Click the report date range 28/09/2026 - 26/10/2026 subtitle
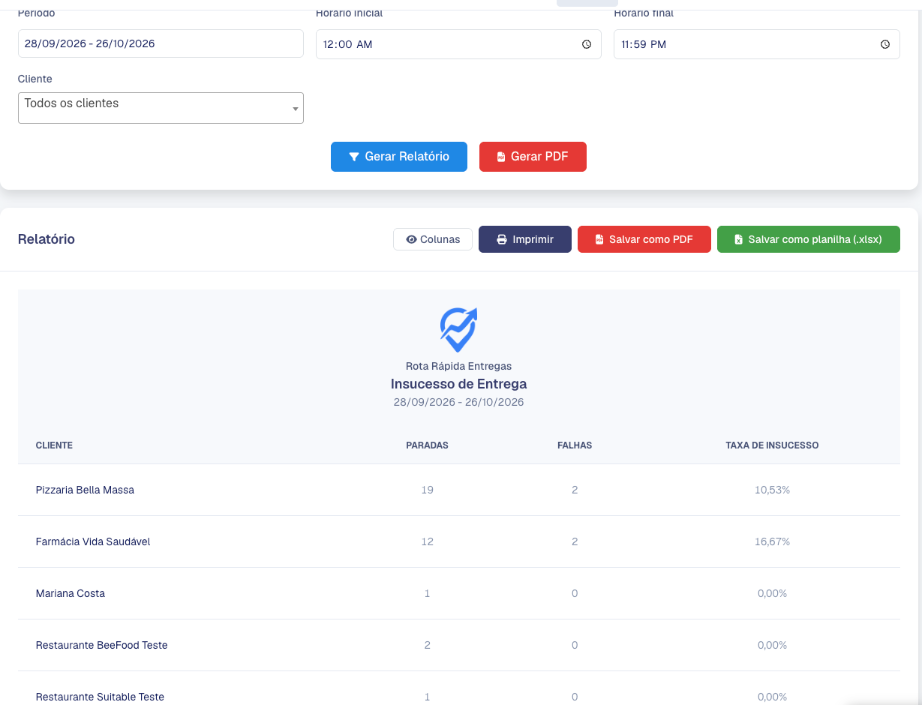The height and width of the screenshot is (705, 922). 459,402
